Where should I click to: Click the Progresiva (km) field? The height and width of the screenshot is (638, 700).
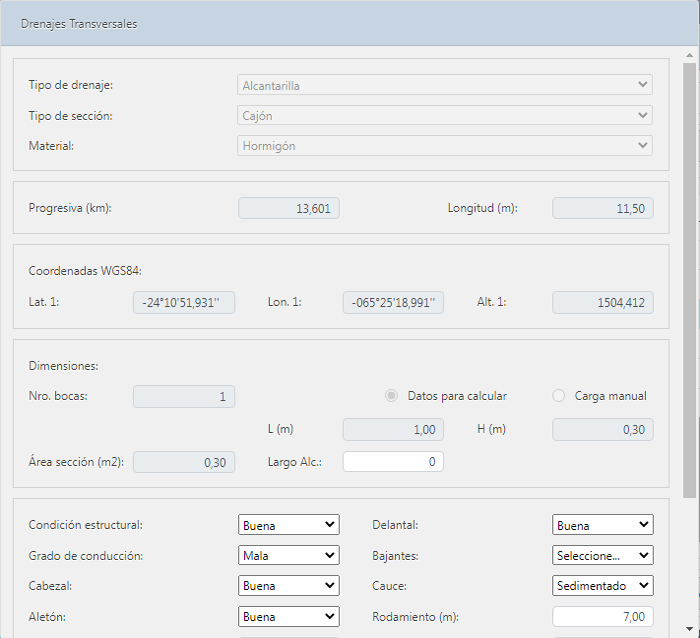tap(289, 208)
